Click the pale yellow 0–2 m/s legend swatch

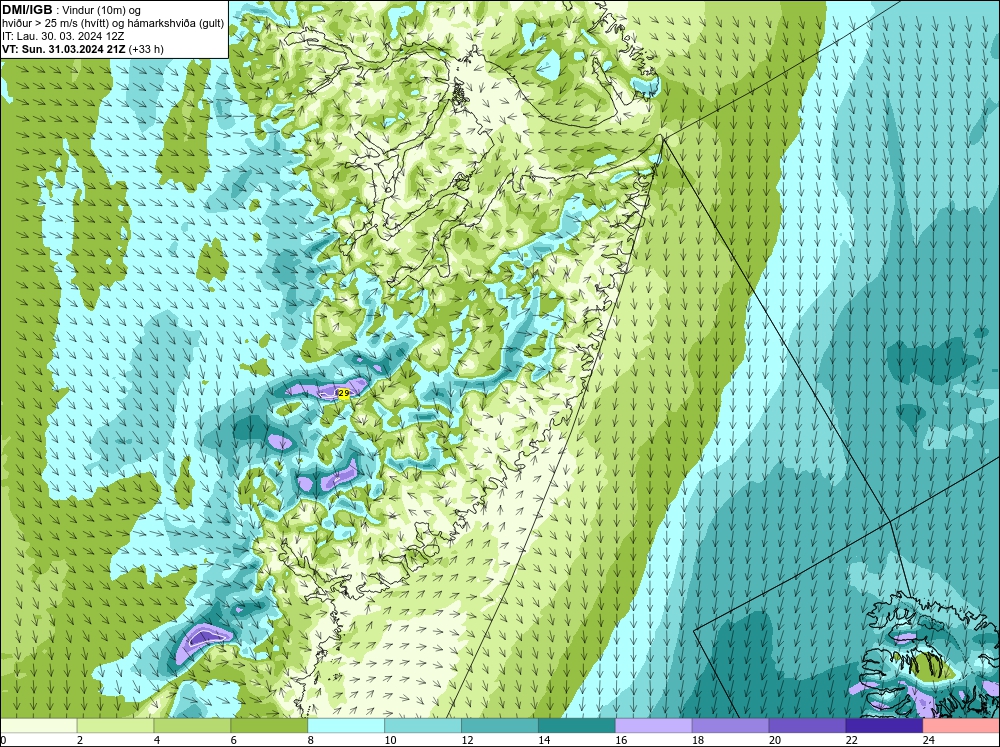[38, 726]
